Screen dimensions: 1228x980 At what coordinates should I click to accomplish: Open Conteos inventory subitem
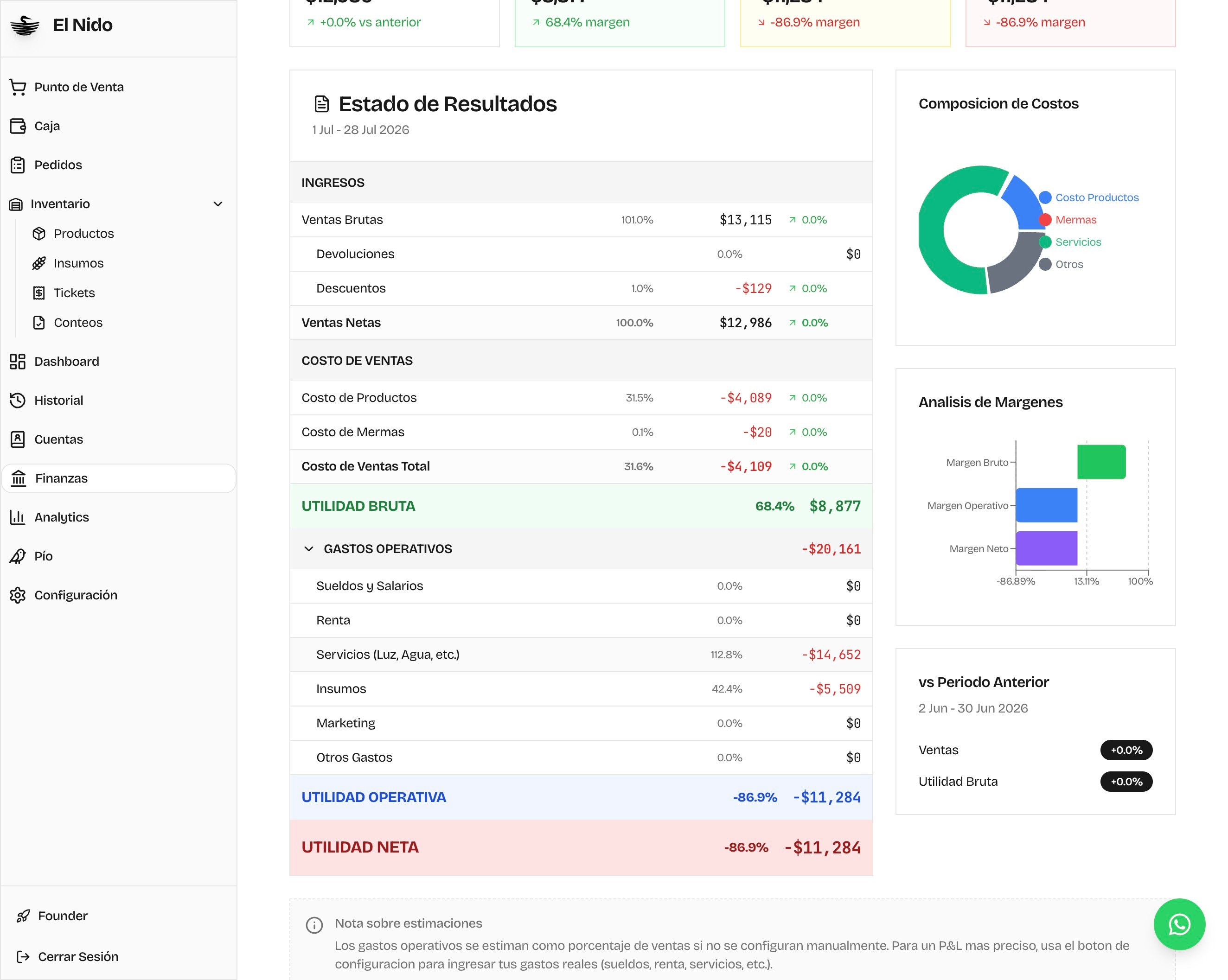click(x=78, y=322)
